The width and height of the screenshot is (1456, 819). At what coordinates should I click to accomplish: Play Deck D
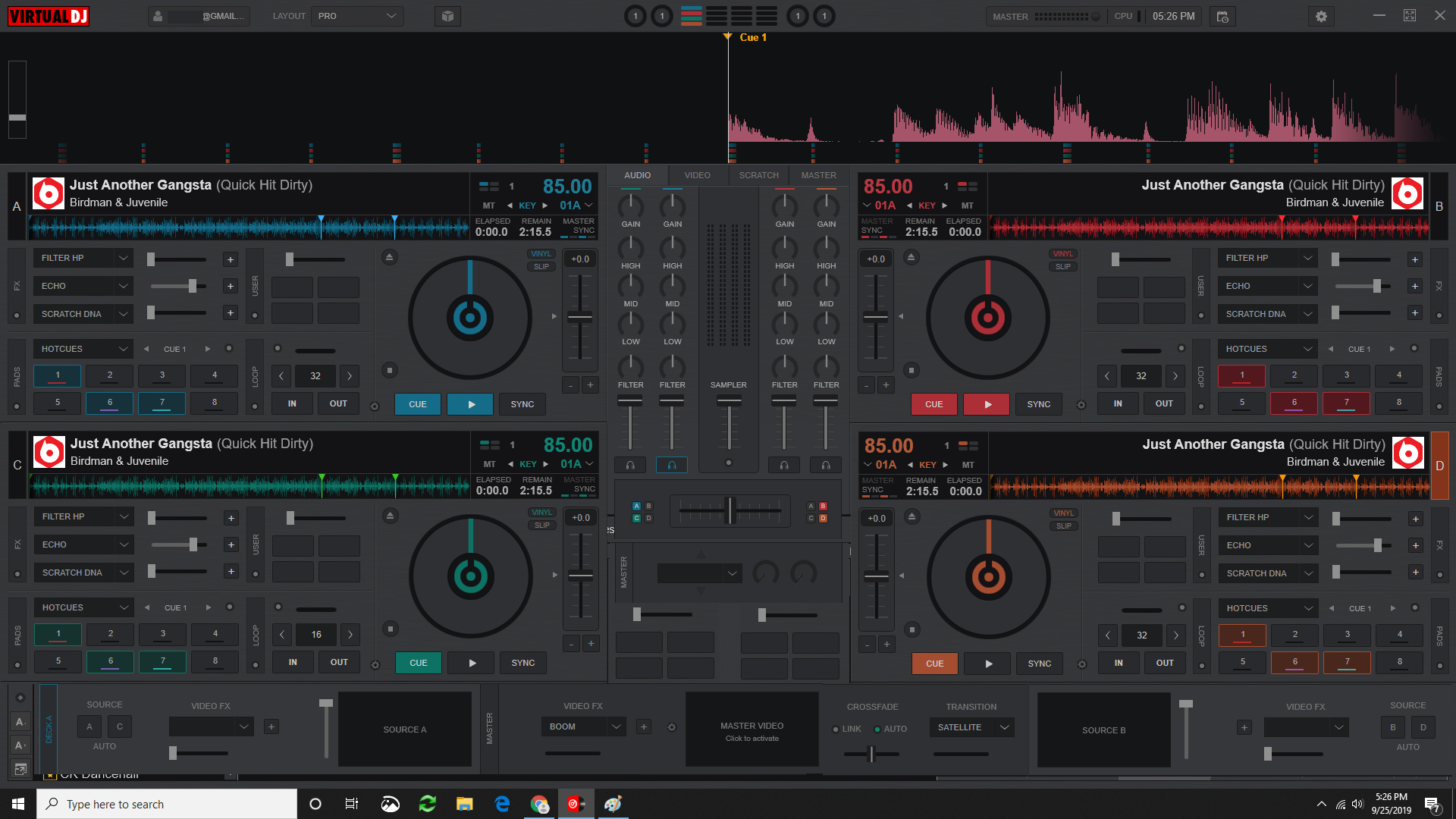point(988,664)
